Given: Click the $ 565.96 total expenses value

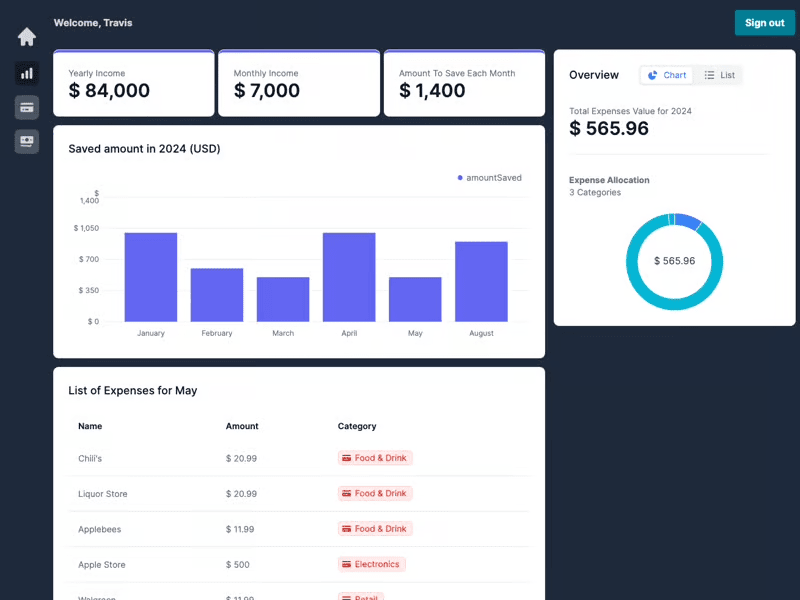Looking at the screenshot, I should pyautogui.click(x=609, y=128).
